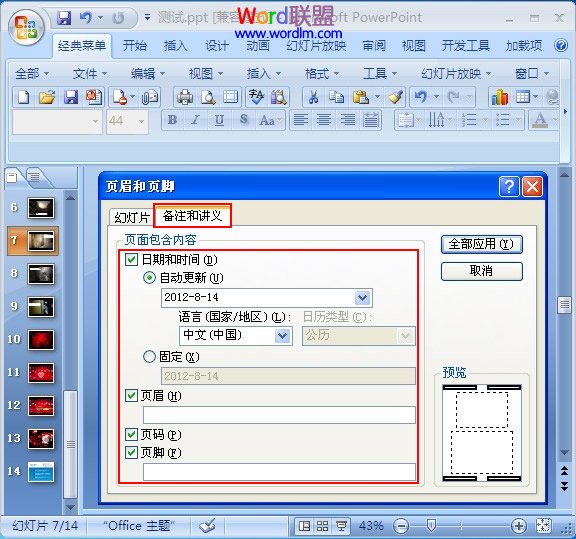The image size is (576, 539).
Task: Open file folder icon in toolbar
Action: (47, 97)
